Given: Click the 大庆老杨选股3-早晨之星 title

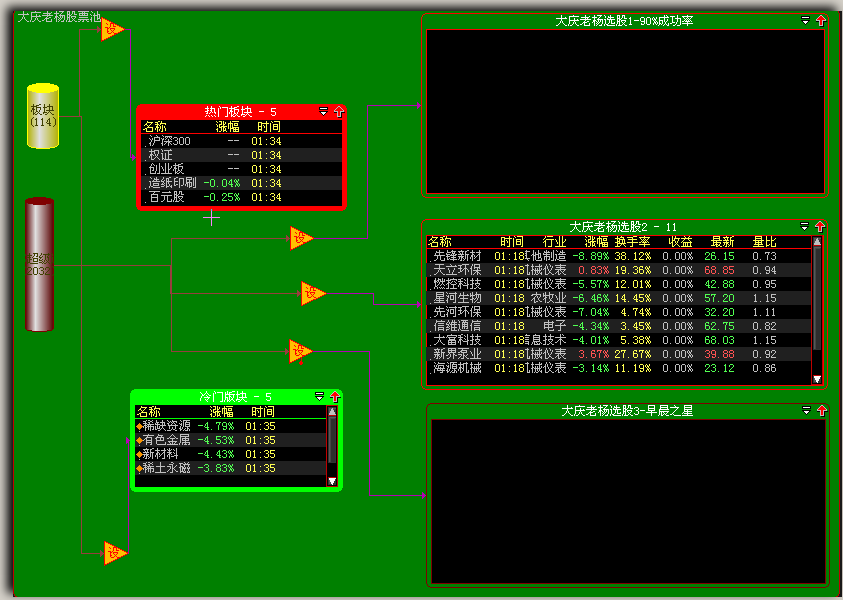Looking at the screenshot, I should tap(627, 411).
